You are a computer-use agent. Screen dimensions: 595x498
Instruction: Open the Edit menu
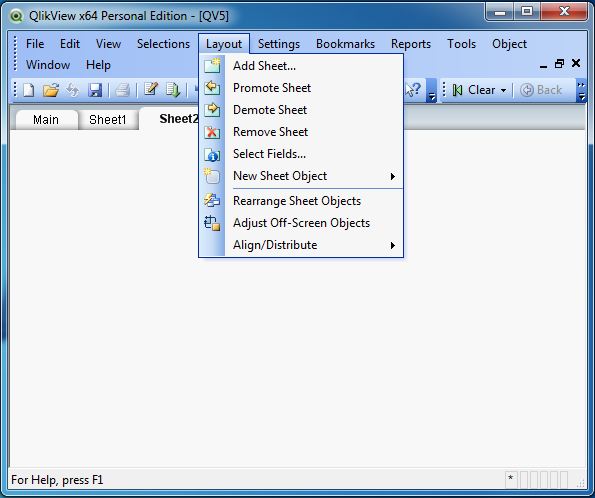click(70, 44)
